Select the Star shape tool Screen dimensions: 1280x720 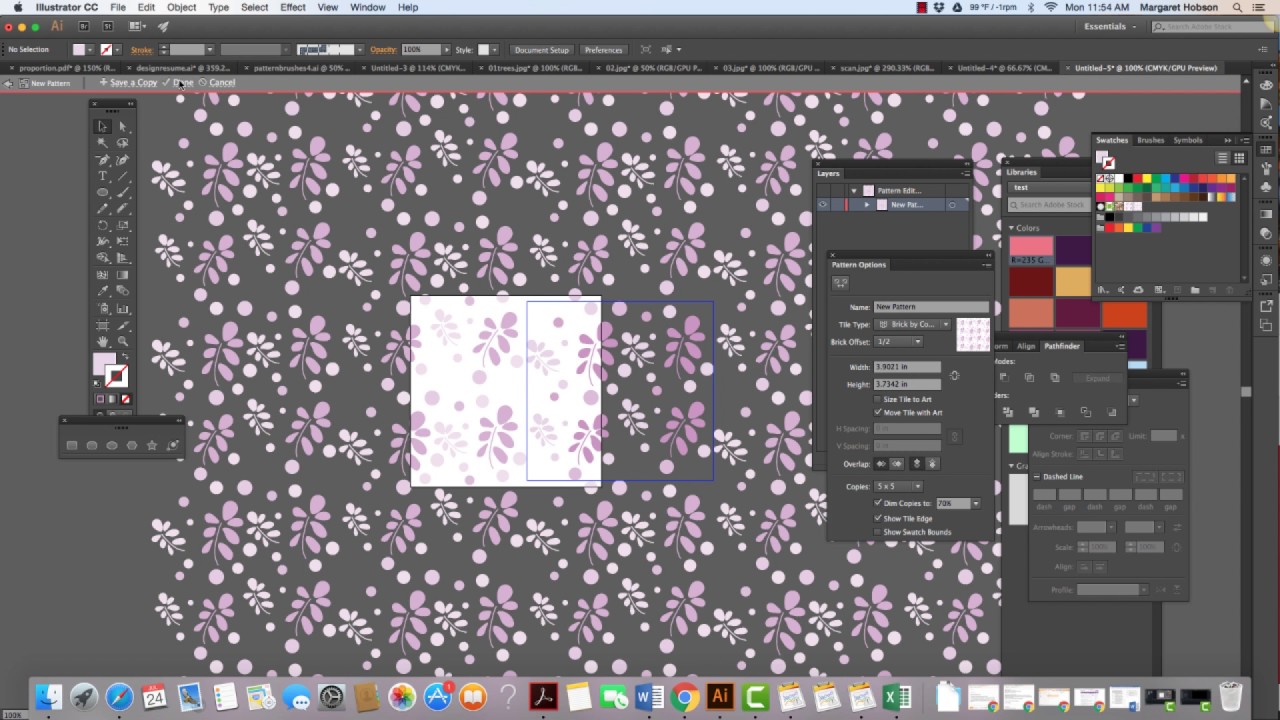(152, 445)
